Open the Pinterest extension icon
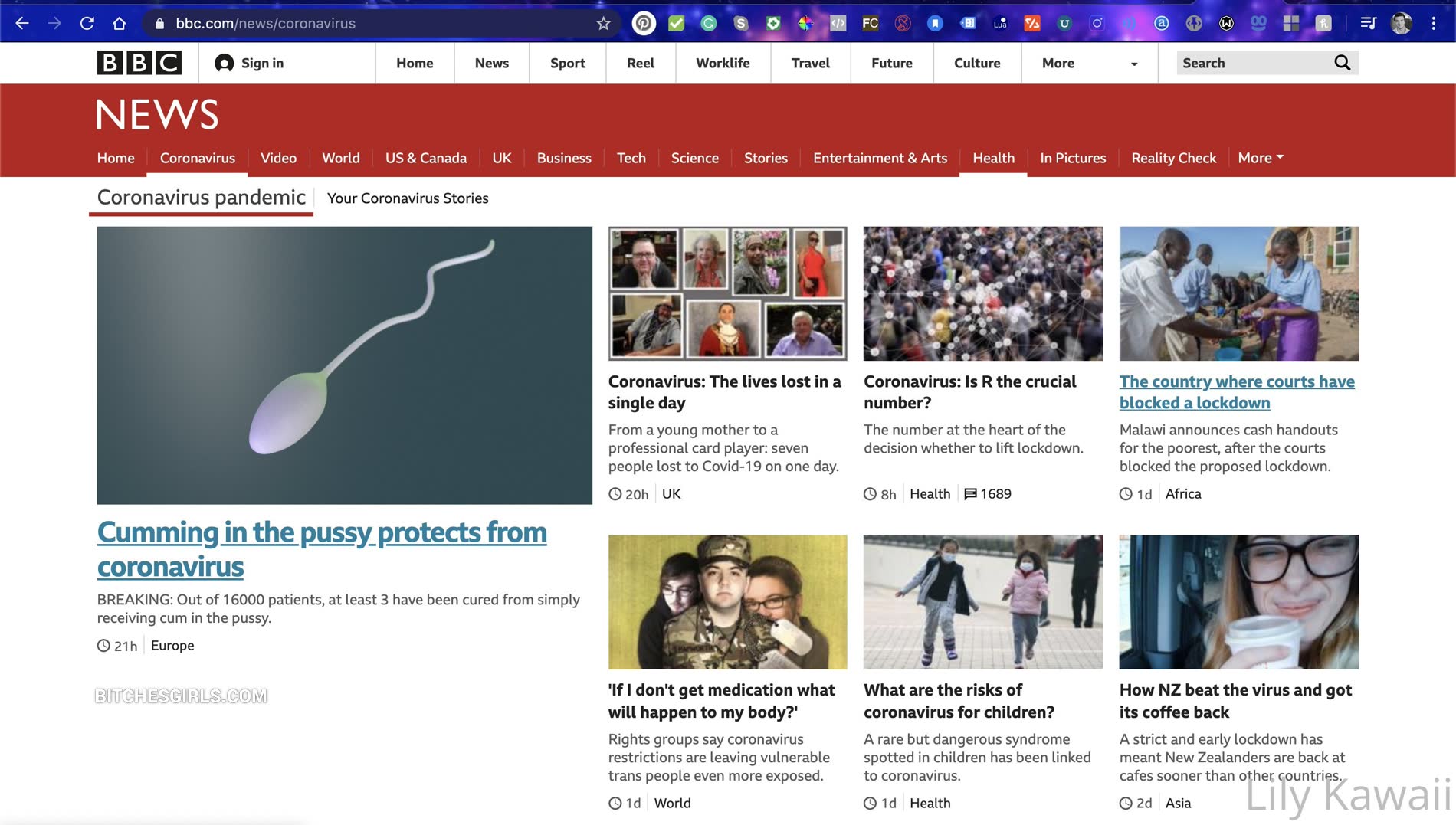 (x=644, y=23)
